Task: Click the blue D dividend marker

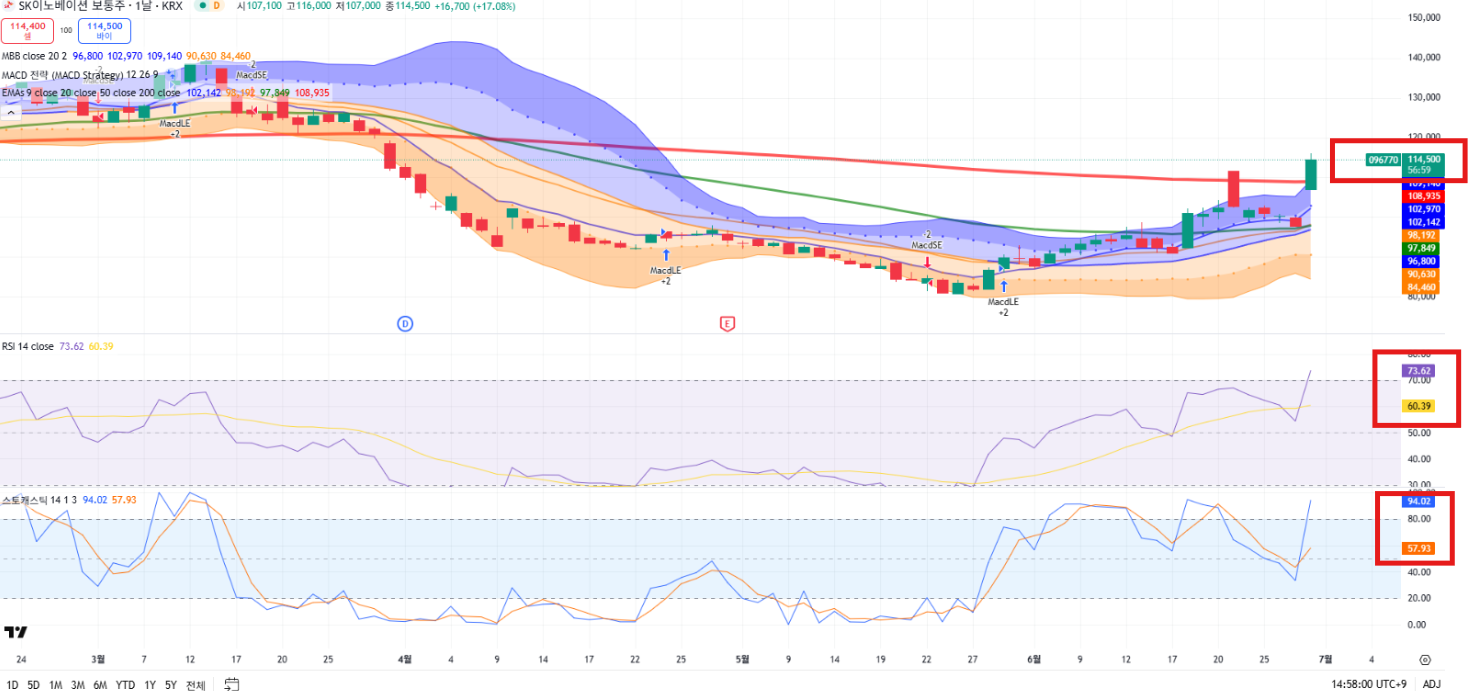Action: tap(405, 324)
